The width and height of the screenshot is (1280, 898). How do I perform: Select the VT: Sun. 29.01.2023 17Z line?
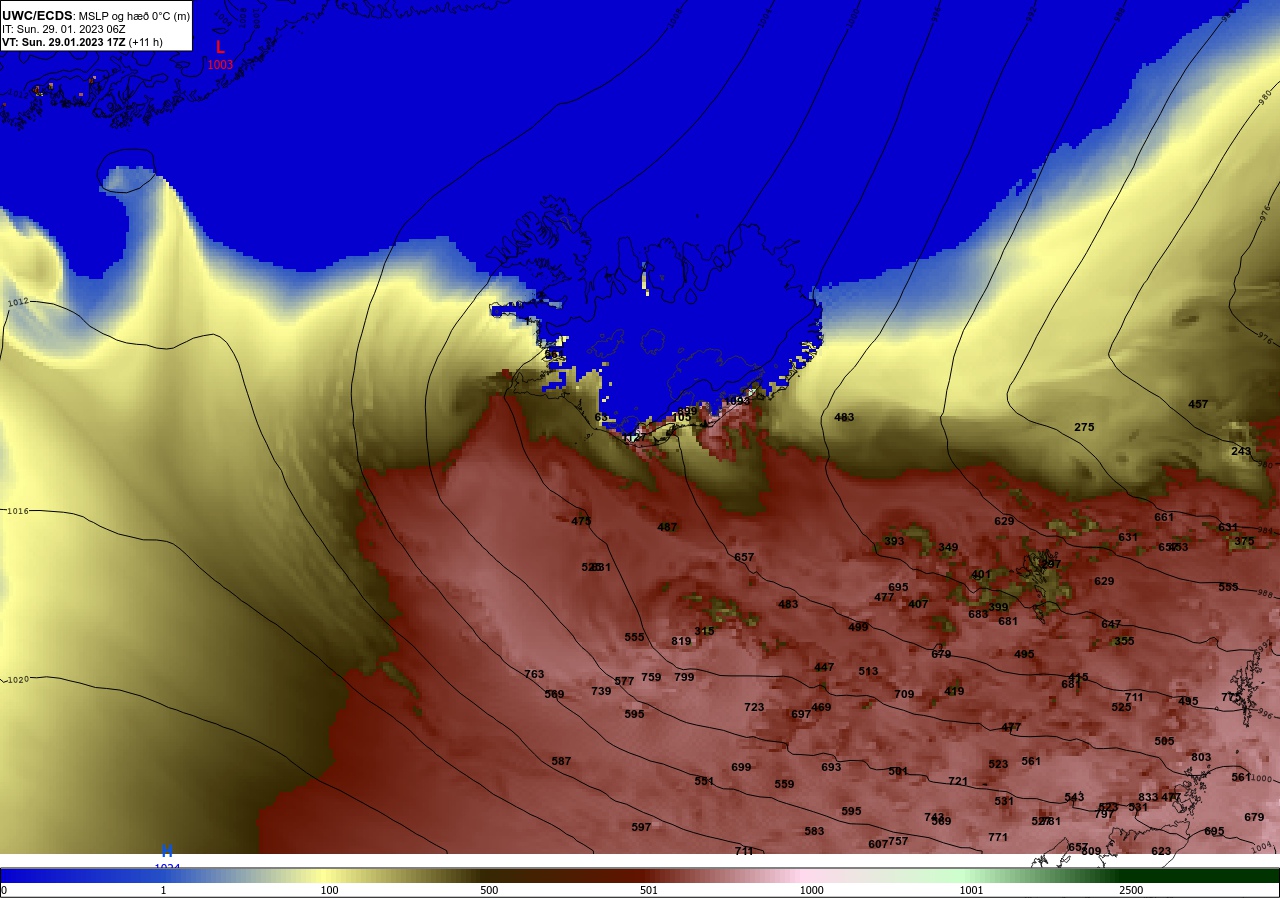[63, 42]
